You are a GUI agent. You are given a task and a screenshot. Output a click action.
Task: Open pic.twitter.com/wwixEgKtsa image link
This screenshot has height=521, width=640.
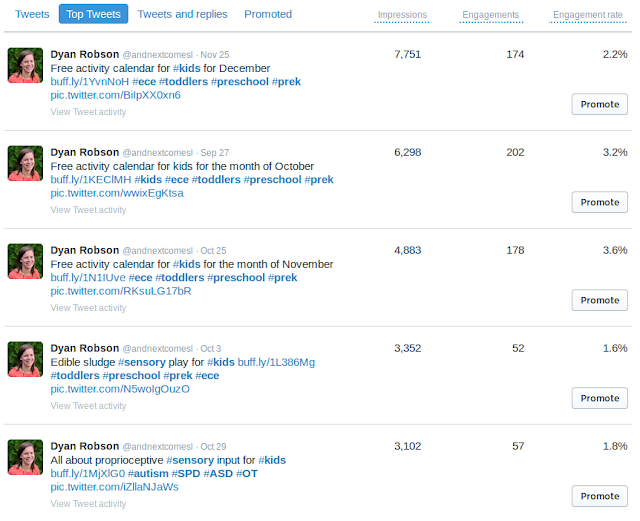(x=117, y=193)
